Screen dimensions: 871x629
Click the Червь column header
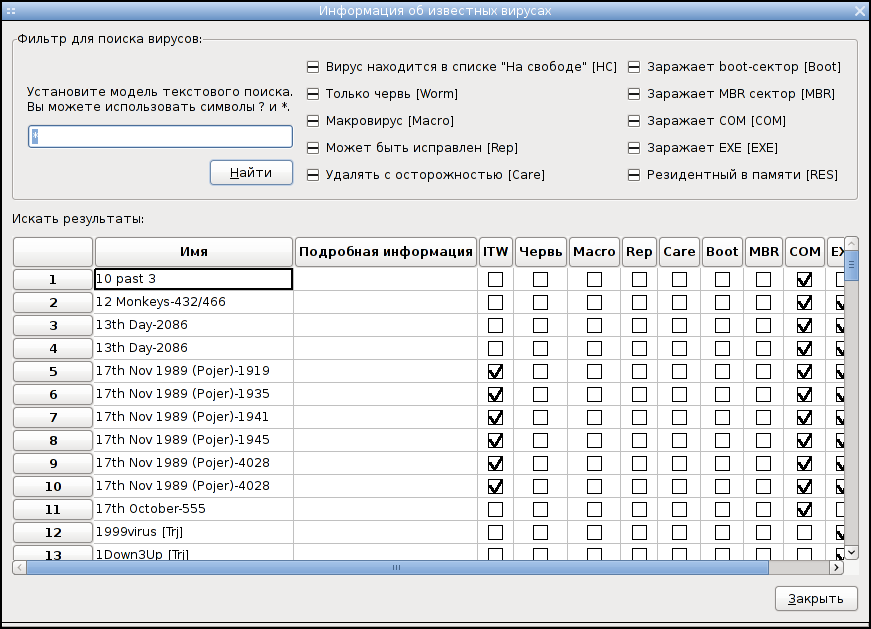(x=540, y=252)
